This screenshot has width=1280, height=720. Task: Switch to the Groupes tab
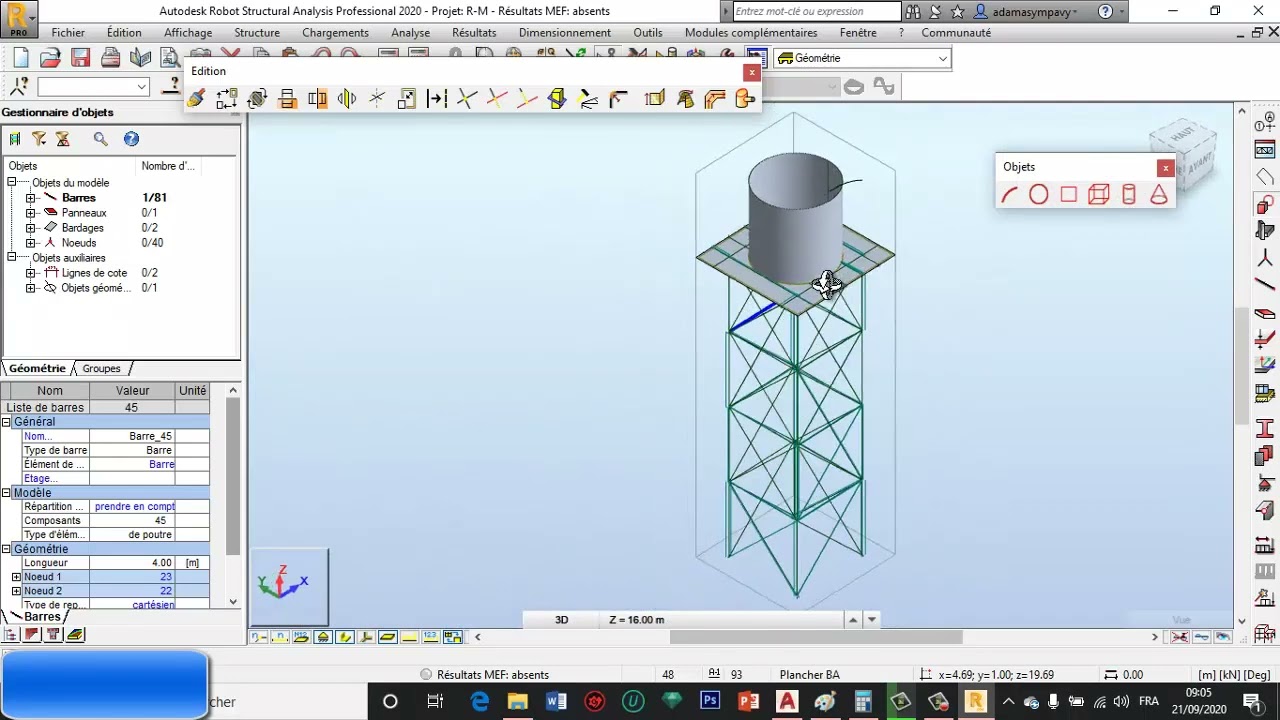pyautogui.click(x=101, y=369)
